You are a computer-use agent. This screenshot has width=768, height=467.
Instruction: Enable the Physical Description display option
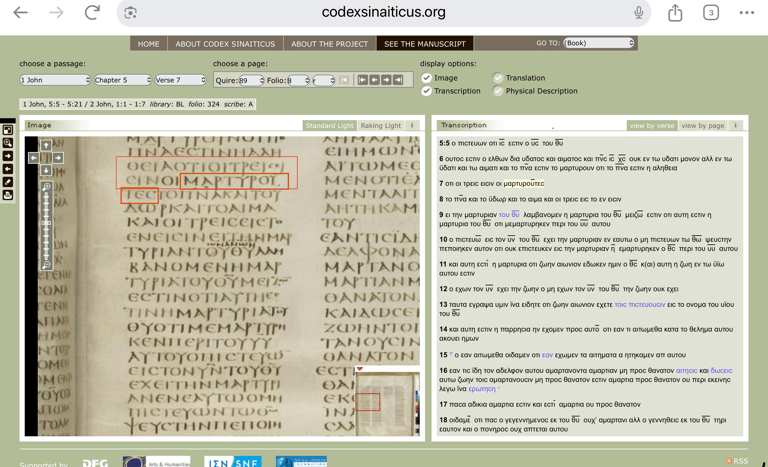pyautogui.click(x=498, y=91)
